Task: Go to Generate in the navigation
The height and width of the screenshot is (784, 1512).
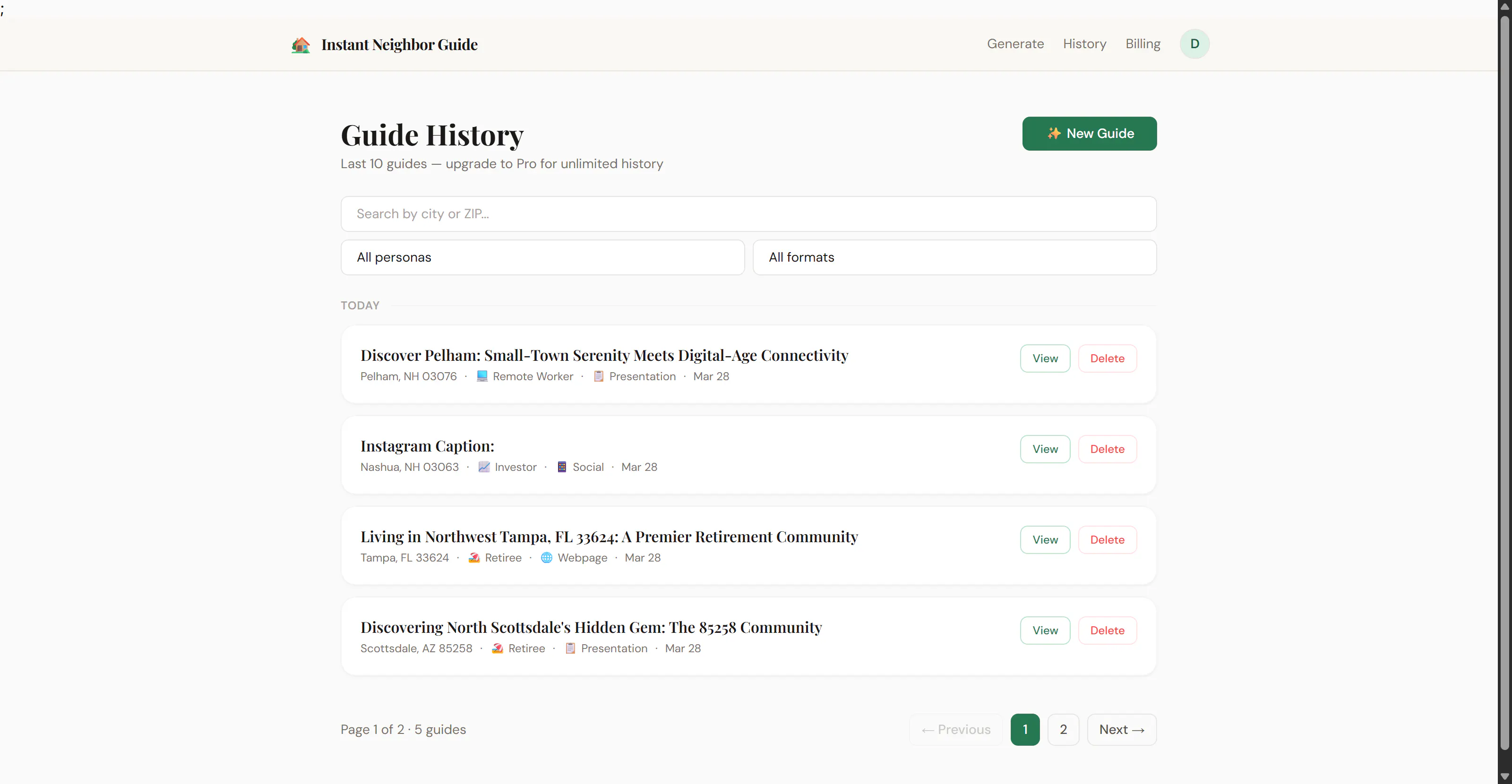Action: point(1015,44)
